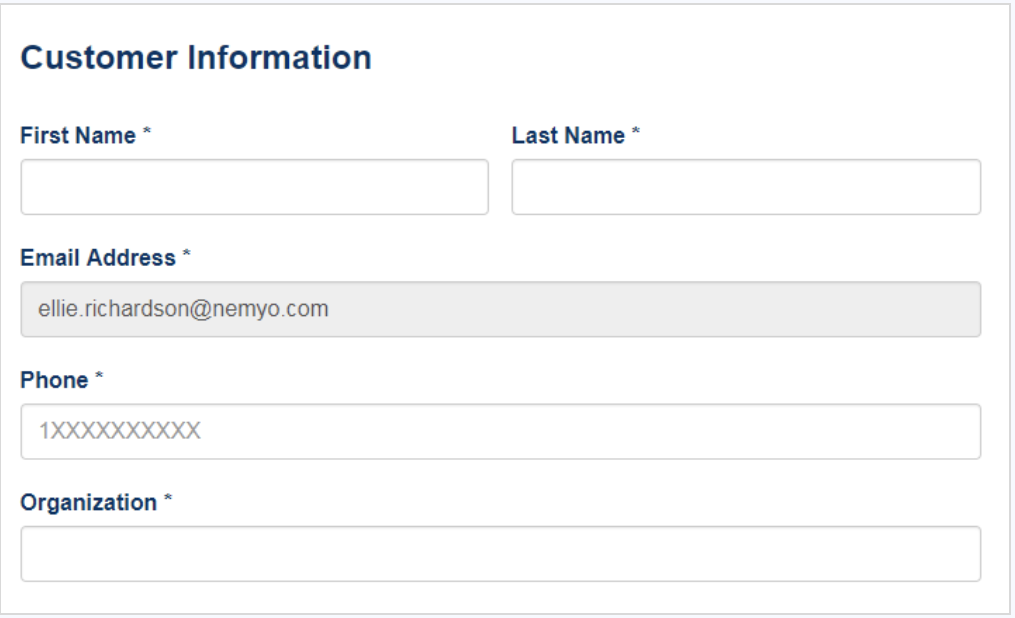
Task: Focus the Organization text field
Action: tap(501, 554)
